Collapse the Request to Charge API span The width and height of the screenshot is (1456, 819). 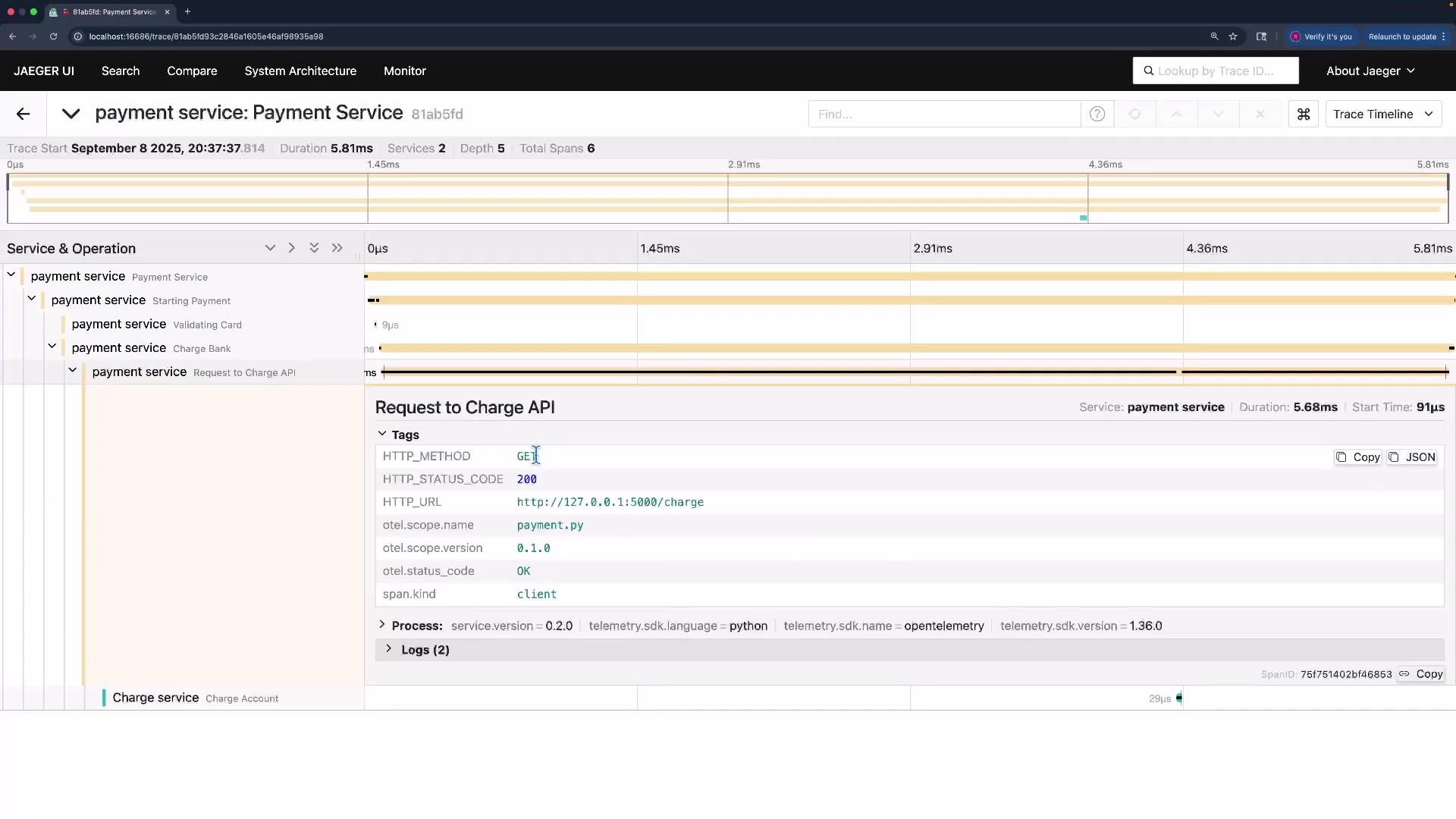click(x=73, y=370)
